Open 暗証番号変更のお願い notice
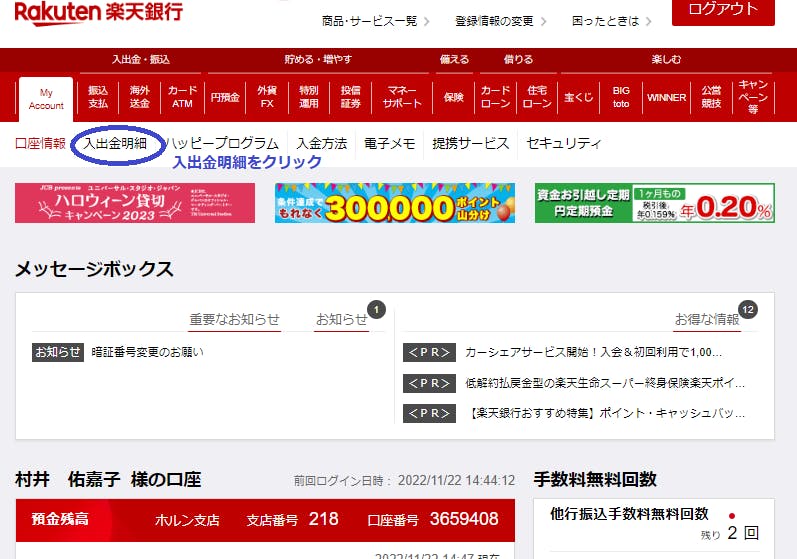The height and width of the screenshot is (559, 797). 147,352
